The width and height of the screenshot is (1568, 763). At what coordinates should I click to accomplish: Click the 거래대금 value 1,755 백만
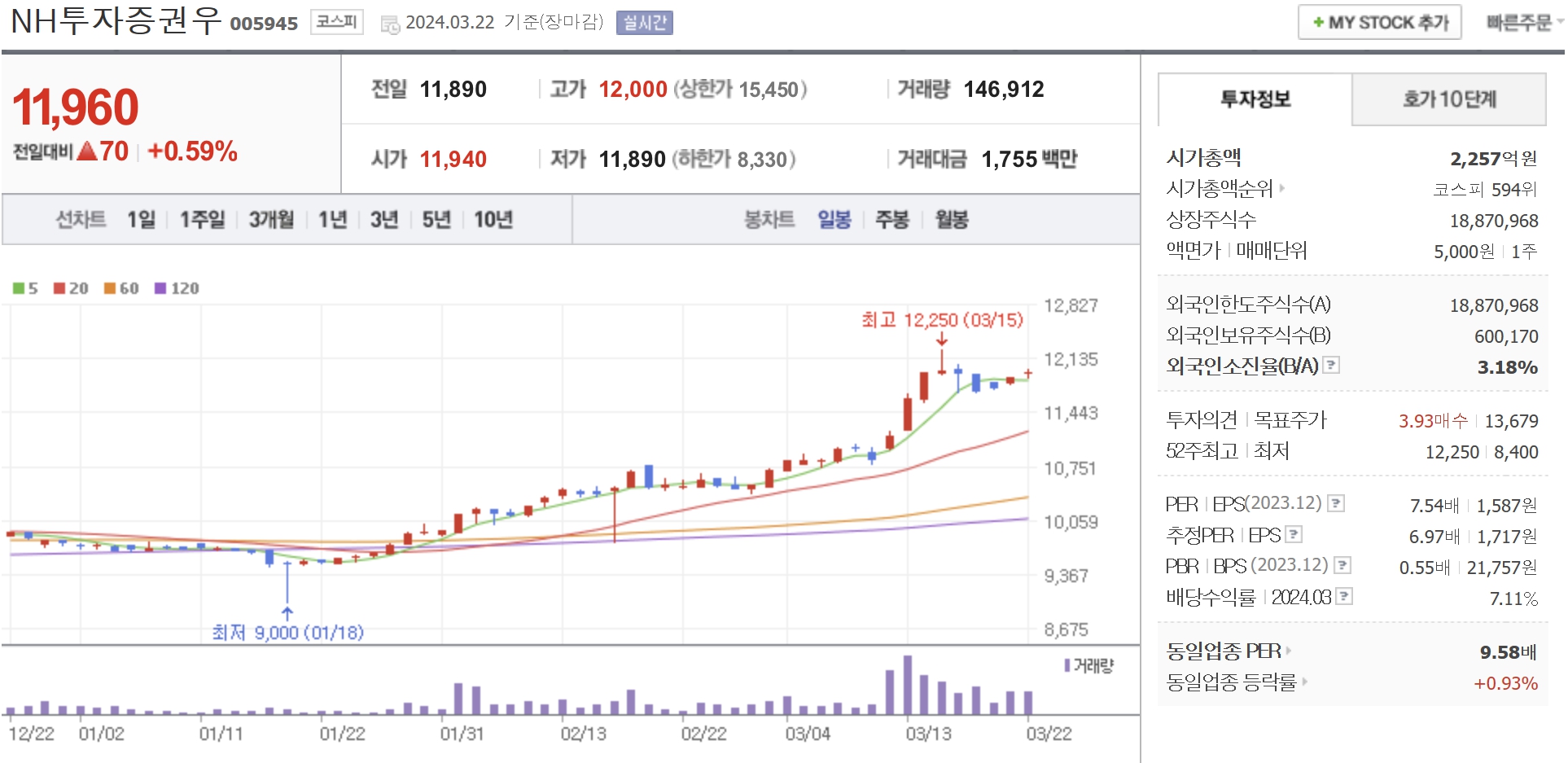(1029, 159)
